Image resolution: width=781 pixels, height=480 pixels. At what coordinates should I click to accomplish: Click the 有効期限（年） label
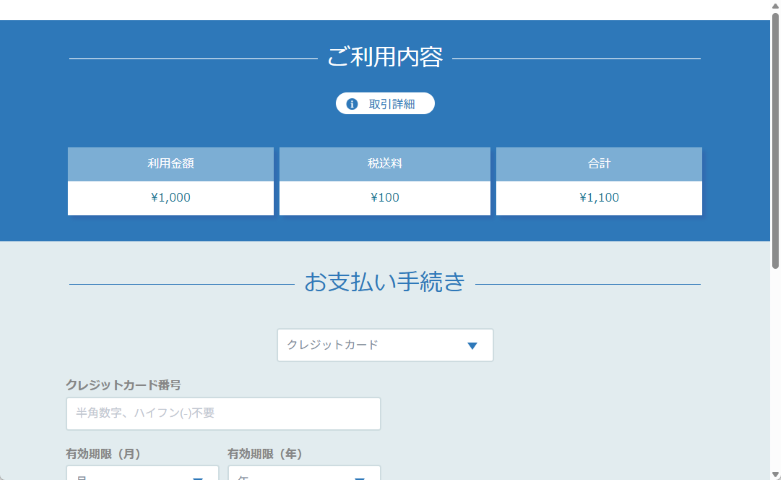[x=265, y=453]
